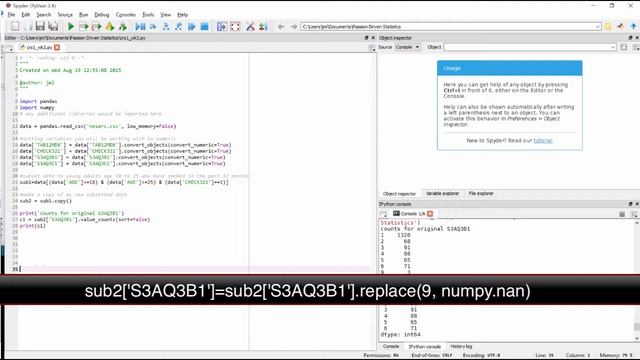The width and height of the screenshot is (640, 360).
Task: Select the Console 1/A tab
Action: click(x=412, y=213)
